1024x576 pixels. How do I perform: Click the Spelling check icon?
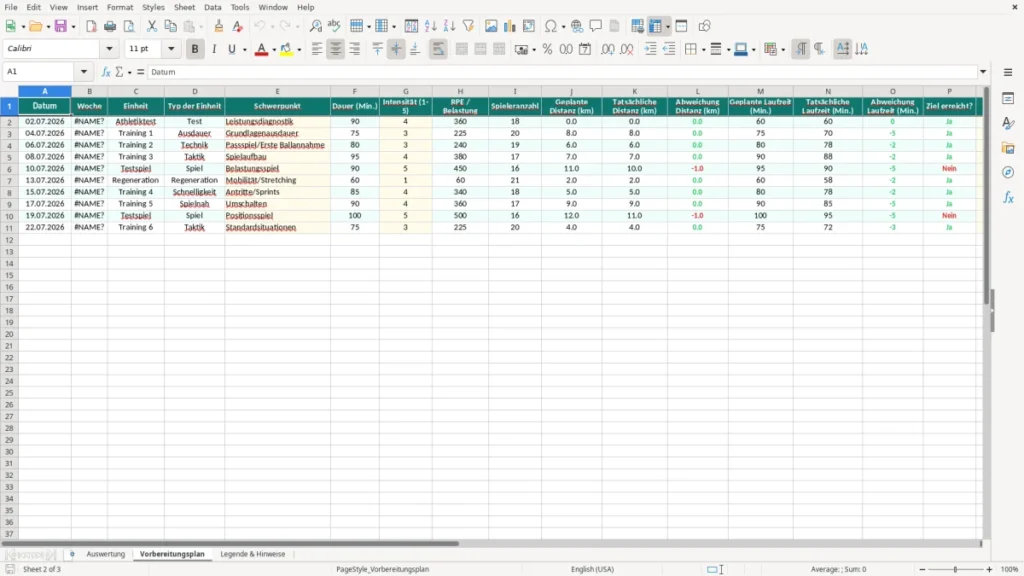pyautogui.click(x=334, y=26)
